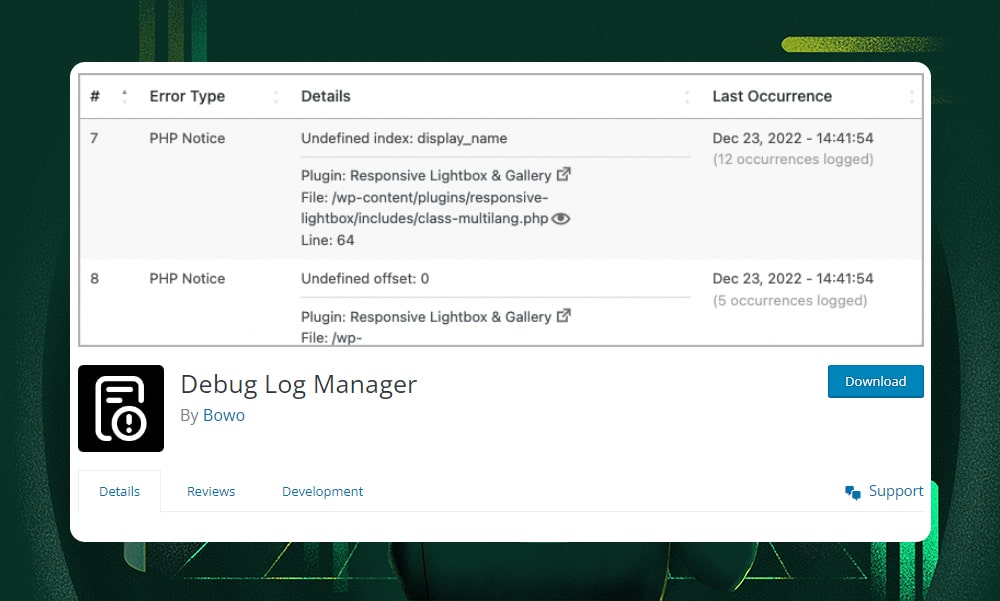Click the sort arrows beside the # column
1000x601 pixels.
[124, 96]
